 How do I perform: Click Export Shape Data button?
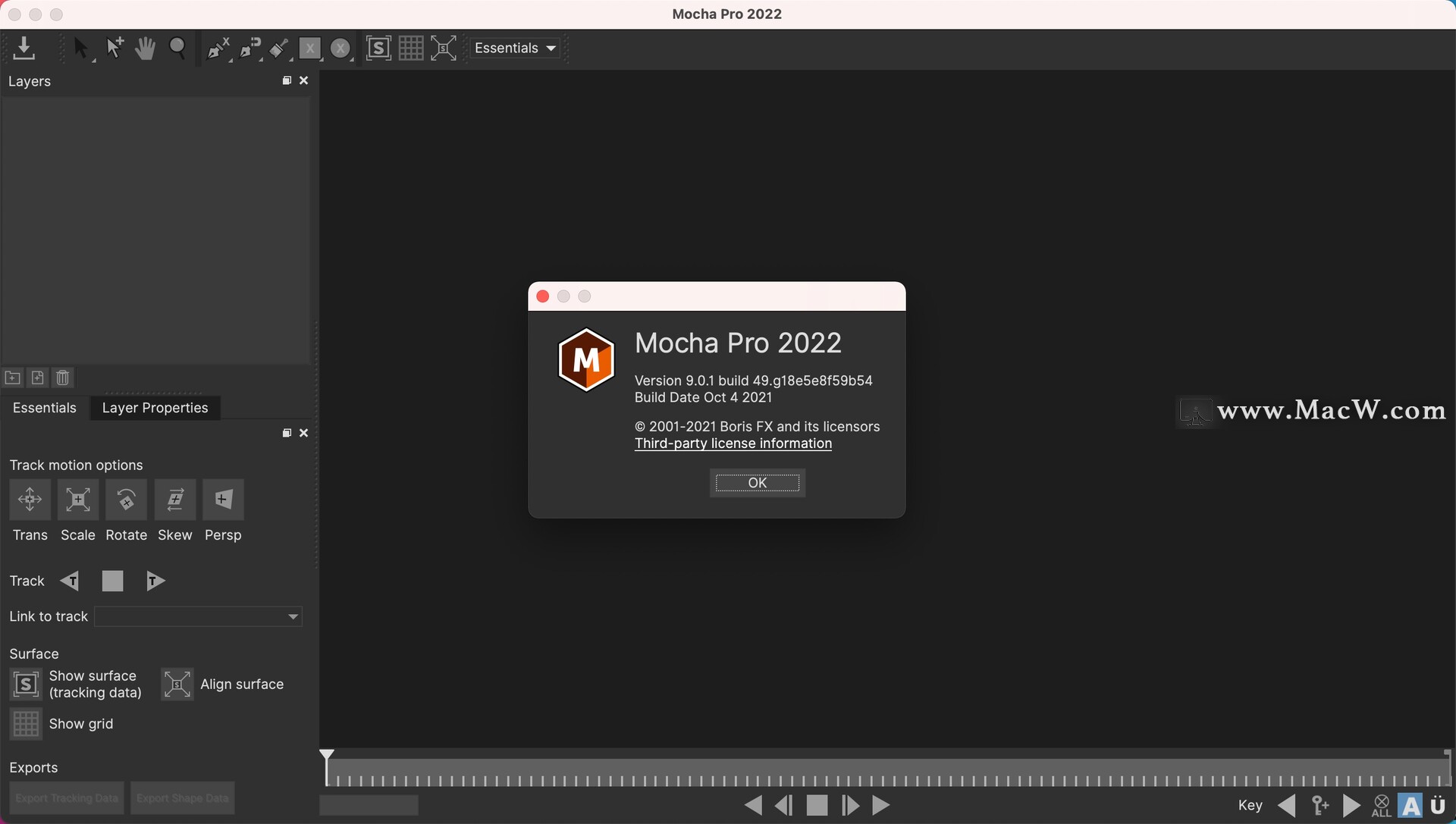point(183,798)
